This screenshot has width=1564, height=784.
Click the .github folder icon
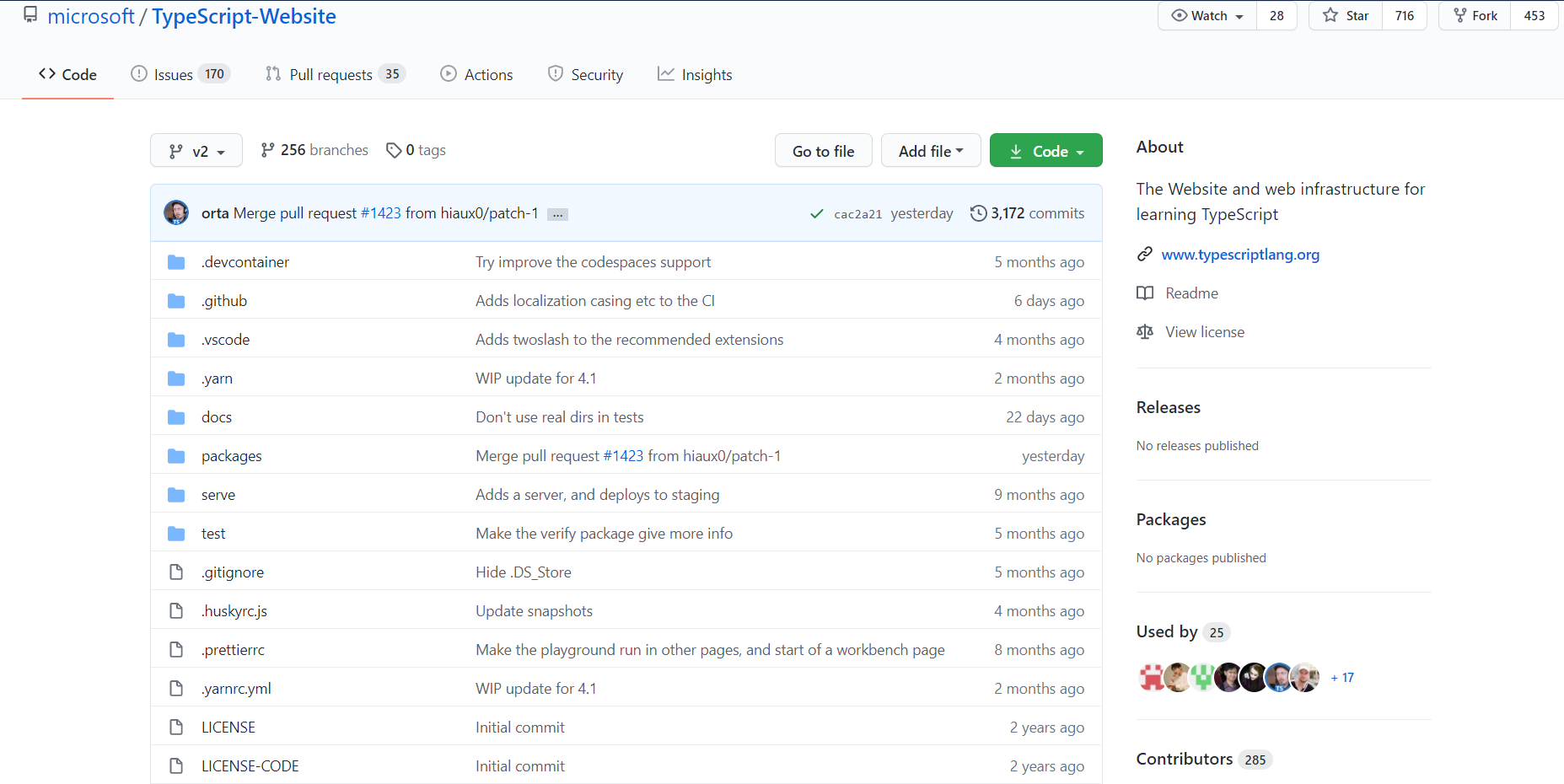(x=176, y=301)
